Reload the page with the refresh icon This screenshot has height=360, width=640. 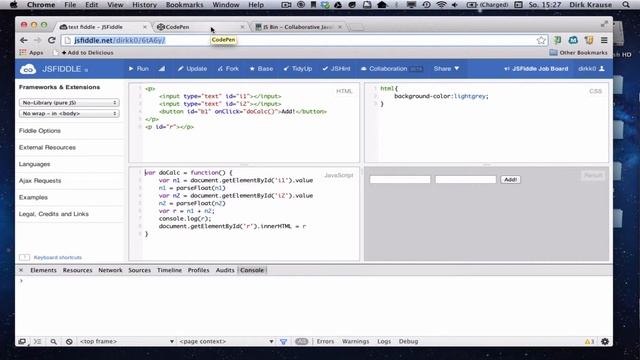[51, 40]
